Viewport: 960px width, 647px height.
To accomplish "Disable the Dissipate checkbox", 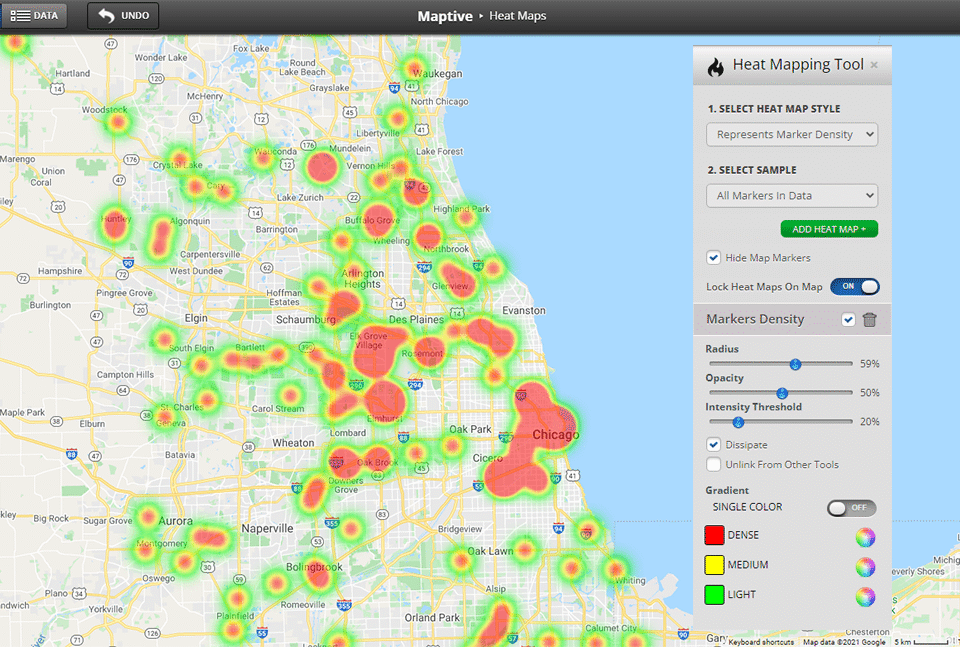I will point(713,444).
